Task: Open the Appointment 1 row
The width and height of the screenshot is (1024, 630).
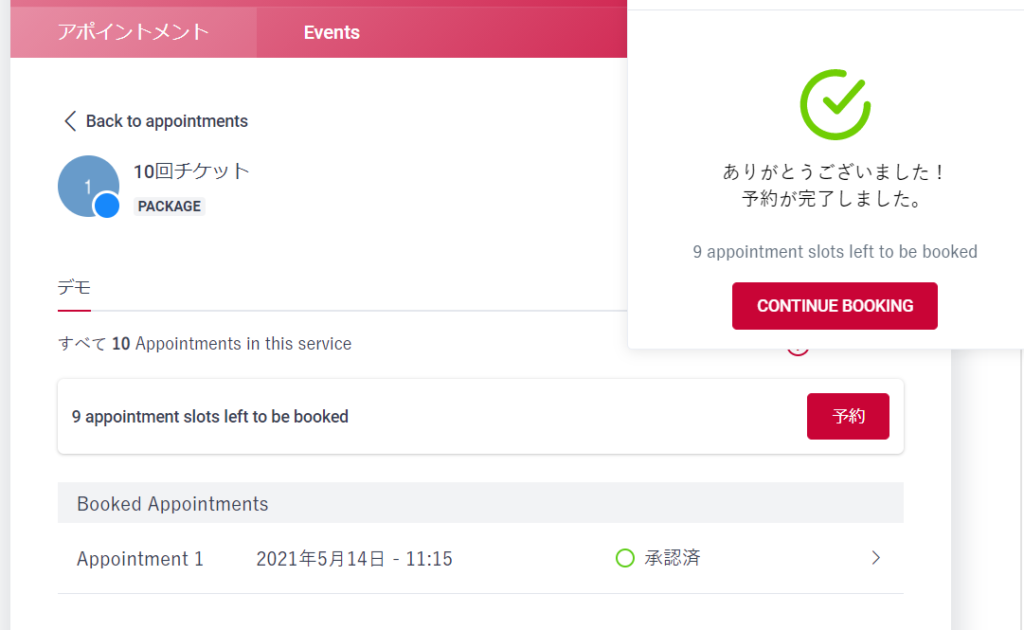Action: 481,558
